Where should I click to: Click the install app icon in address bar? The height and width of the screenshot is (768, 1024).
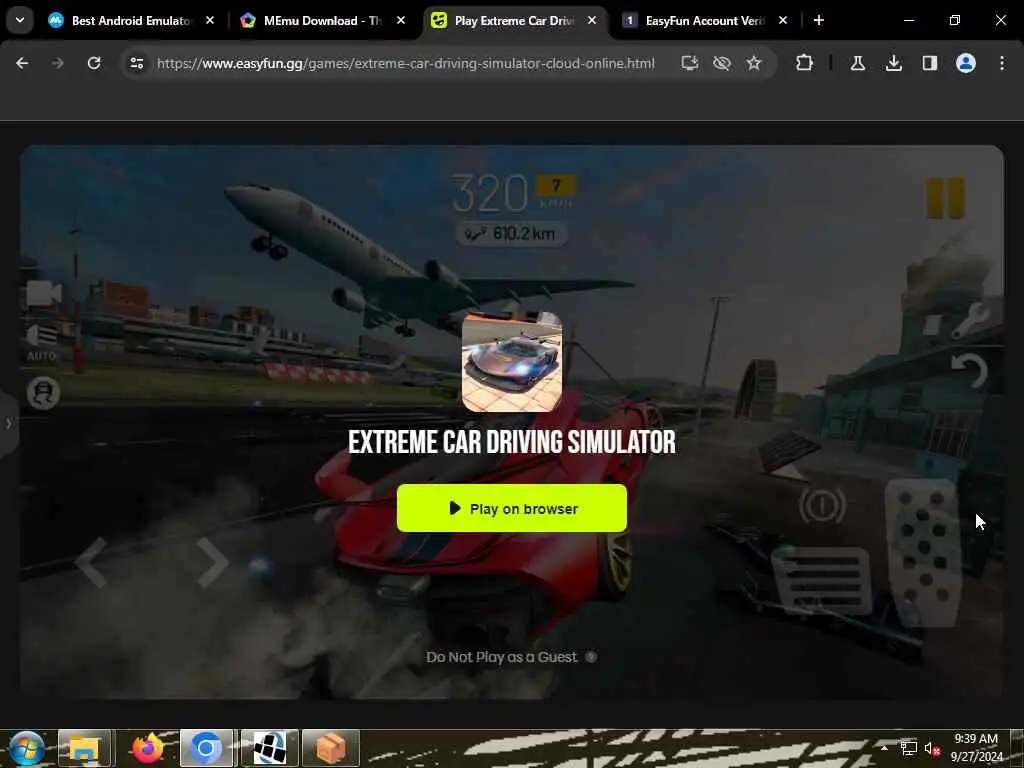(690, 63)
